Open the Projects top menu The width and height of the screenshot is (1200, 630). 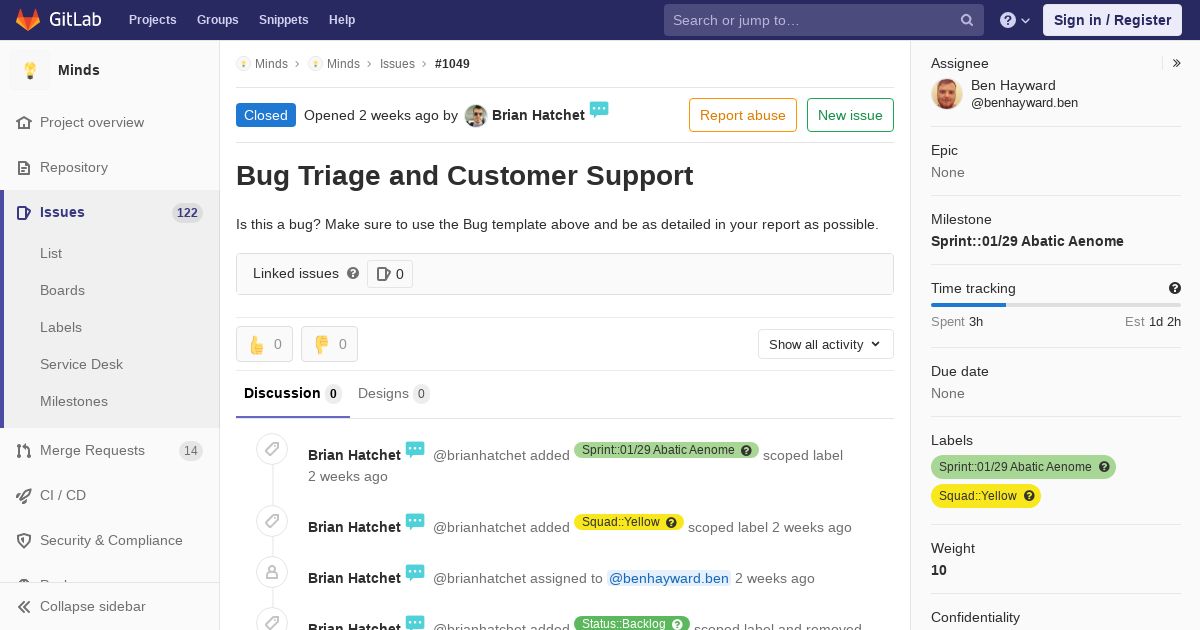coord(153,20)
